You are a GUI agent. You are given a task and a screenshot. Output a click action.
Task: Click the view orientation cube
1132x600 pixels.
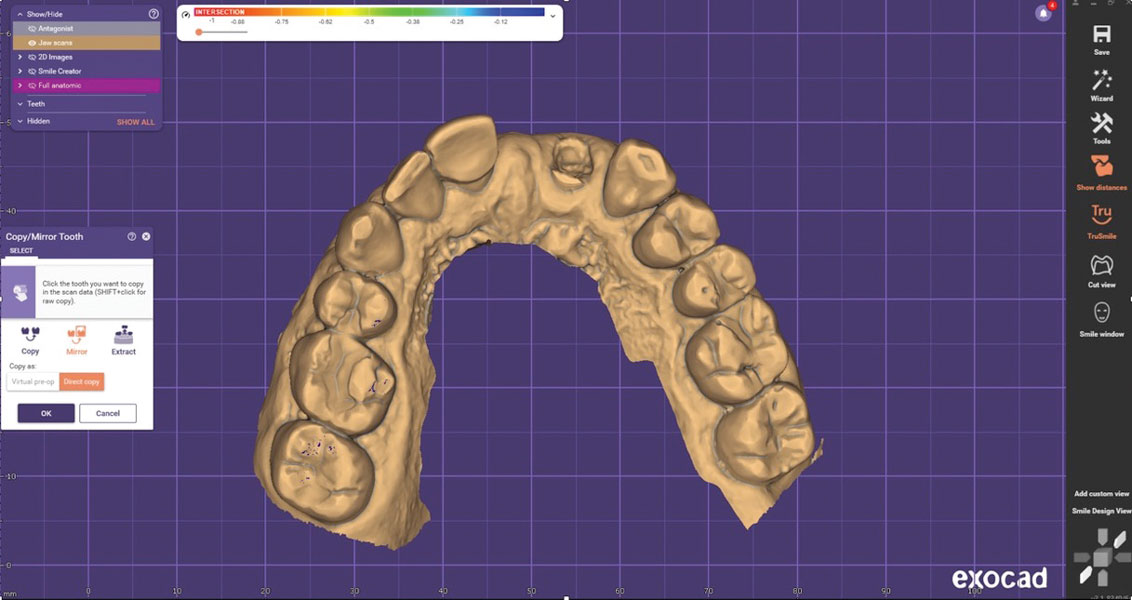pyautogui.click(x=1102, y=557)
